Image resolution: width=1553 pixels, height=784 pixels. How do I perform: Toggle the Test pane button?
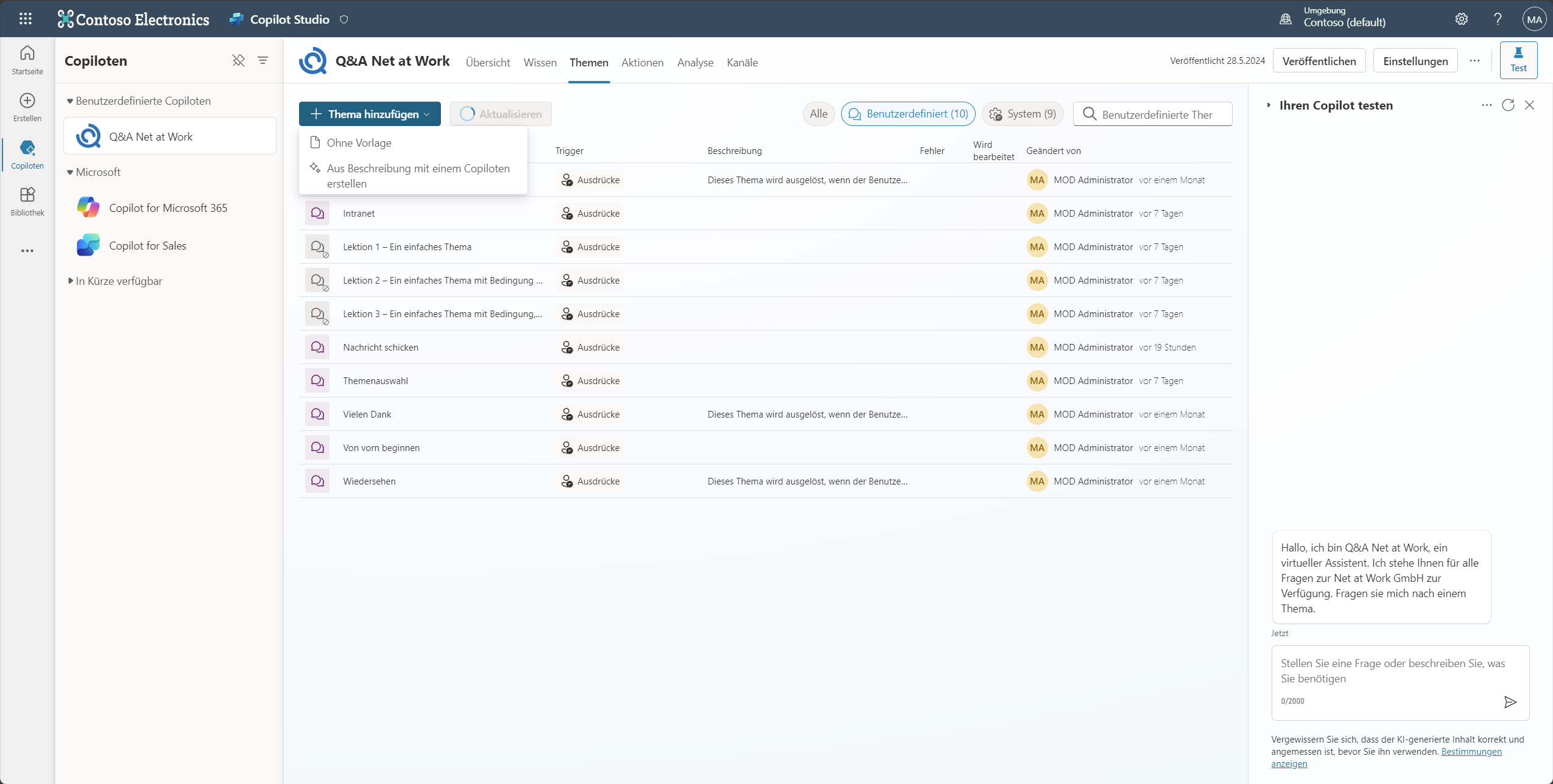click(x=1518, y=60)
